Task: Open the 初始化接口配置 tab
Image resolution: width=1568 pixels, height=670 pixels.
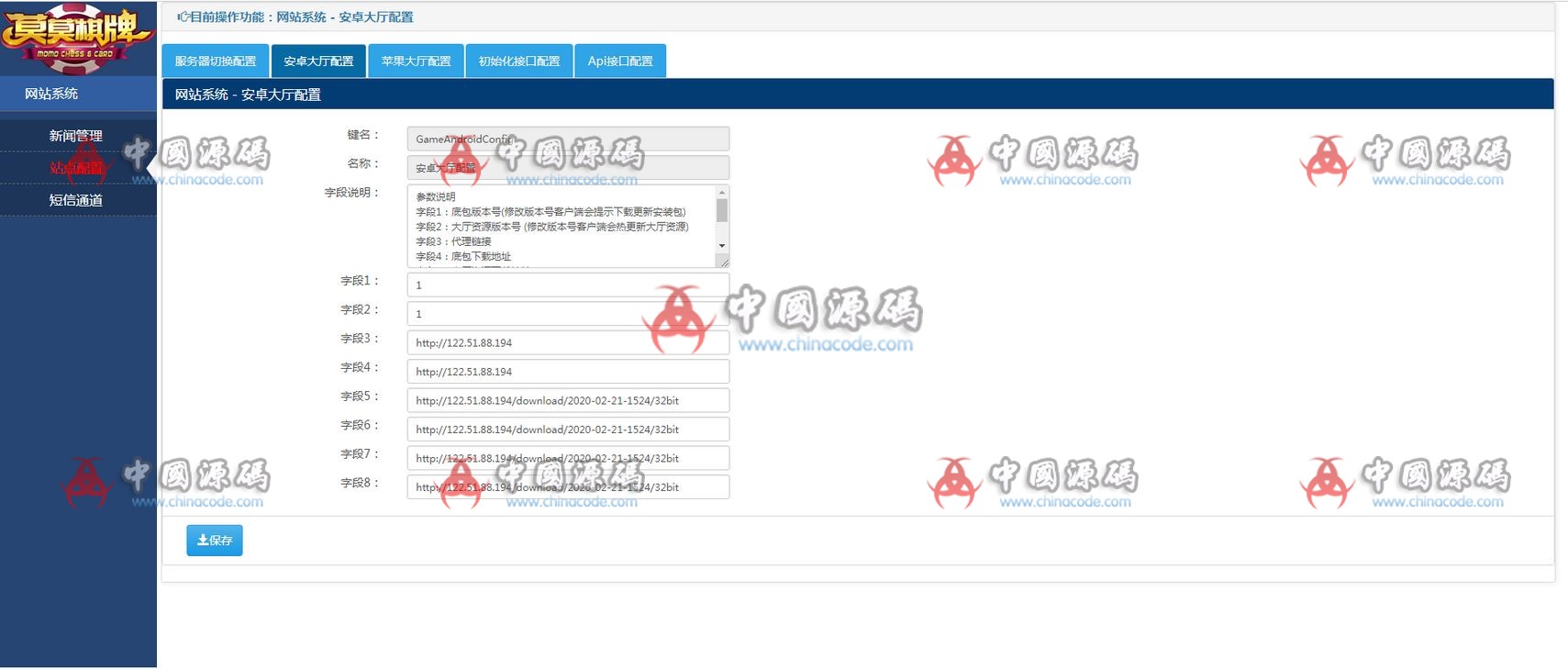Action: tap(519, 61)
